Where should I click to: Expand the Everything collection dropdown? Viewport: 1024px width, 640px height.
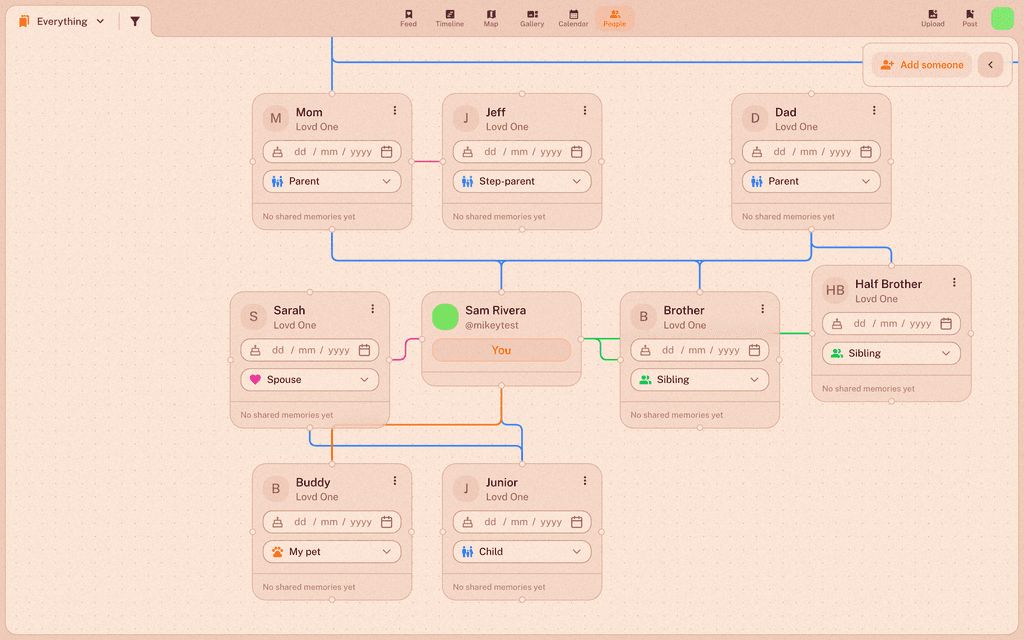click(62, 22)
